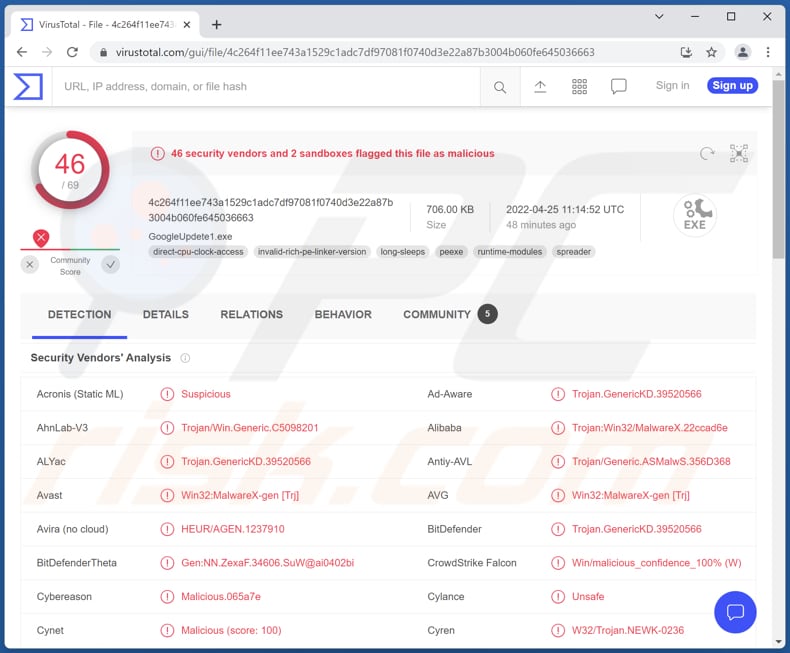Click the direct-cpu-clock-access tag
This screenshot has width=790, height=653.
click(198, 251)
